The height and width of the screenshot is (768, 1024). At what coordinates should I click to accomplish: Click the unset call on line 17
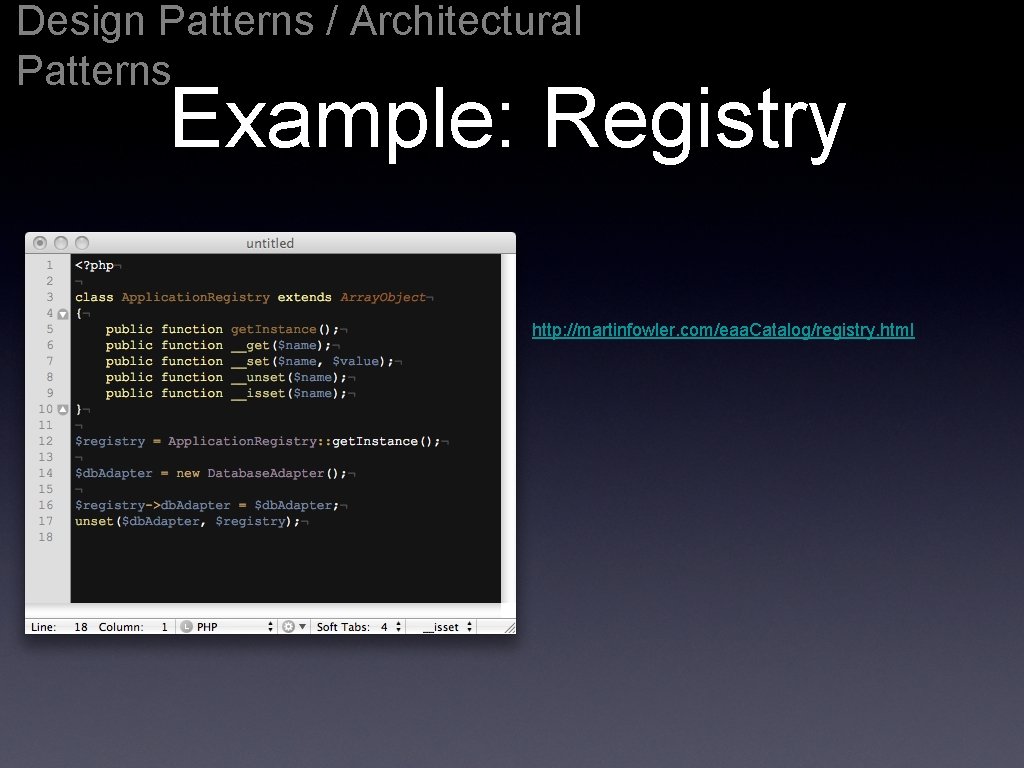(x=93, y=521)
